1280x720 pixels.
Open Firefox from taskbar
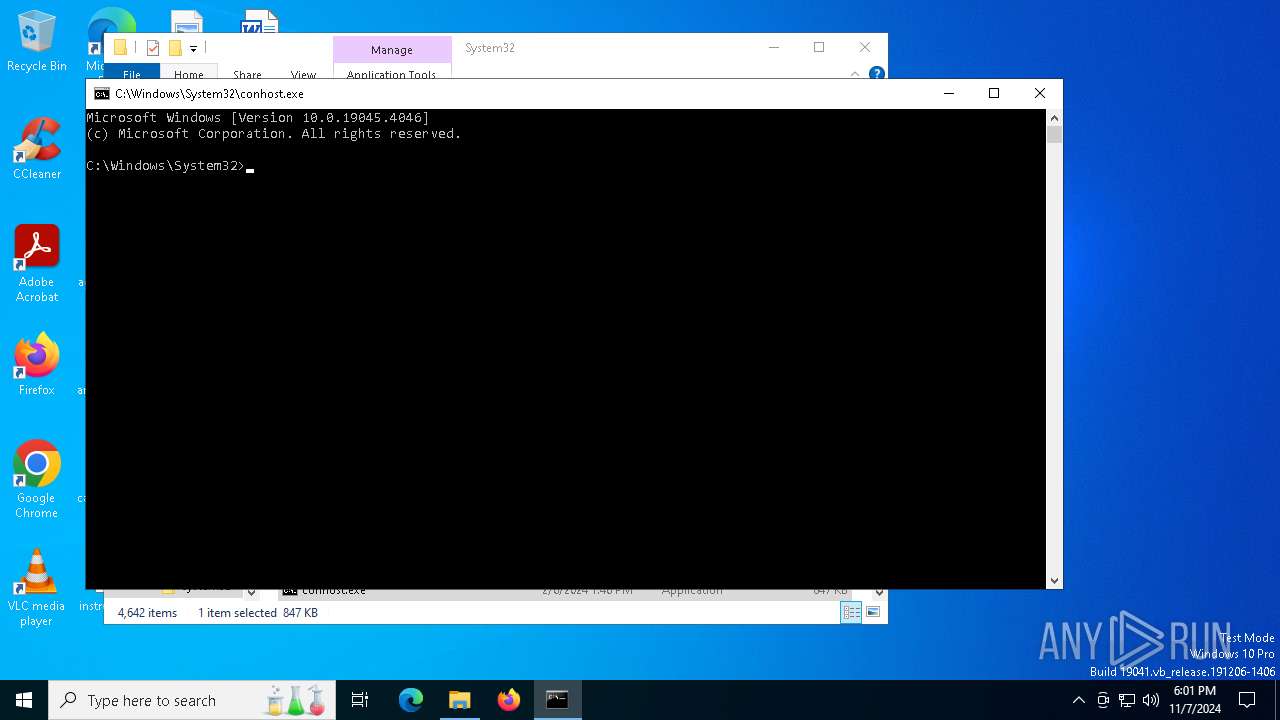click(509, 700)
